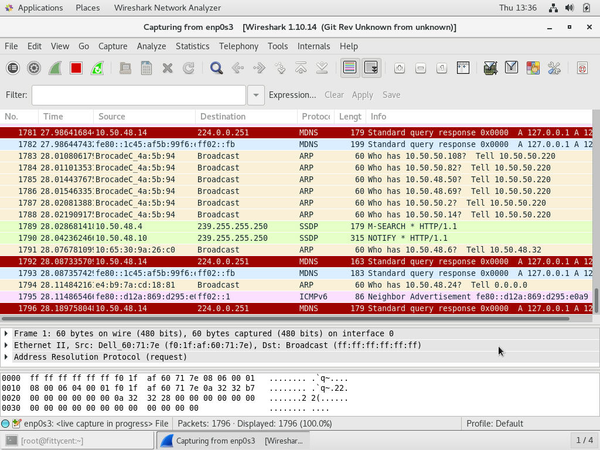Edit capture filters toolbar icon
The width and height of the screenshot is (600, 450).
(490, 68)
